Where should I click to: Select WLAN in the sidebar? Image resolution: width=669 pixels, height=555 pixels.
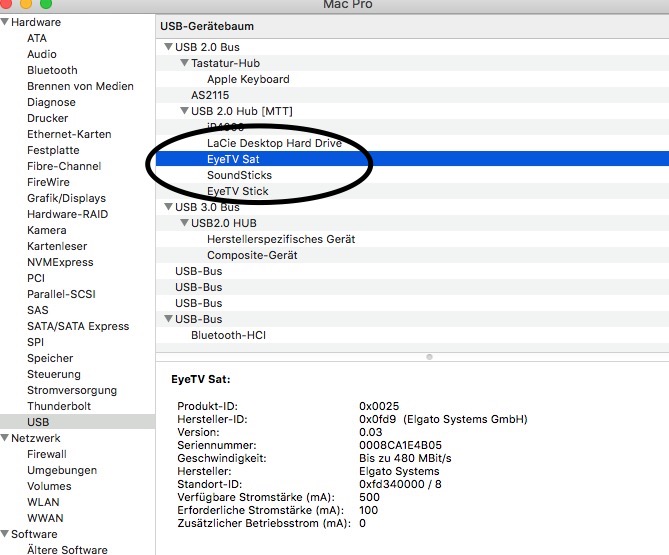43,502
